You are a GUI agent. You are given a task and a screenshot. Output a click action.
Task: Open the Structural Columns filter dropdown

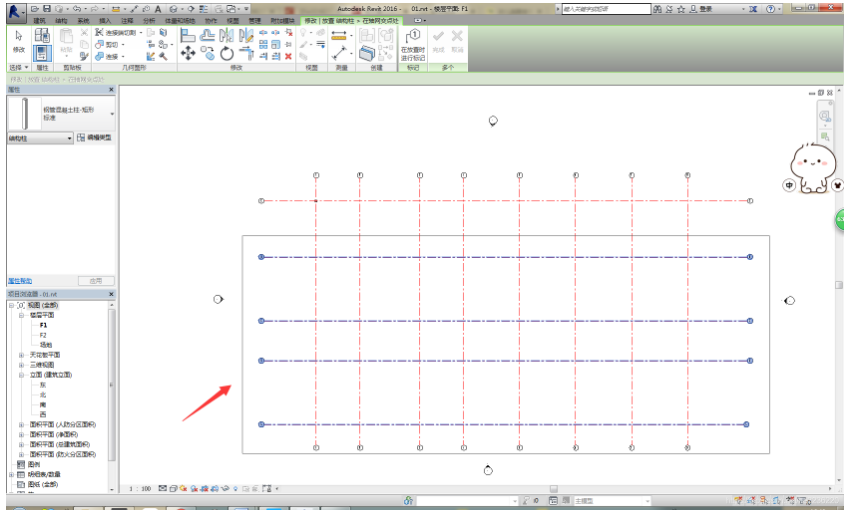tap(40, 138)
